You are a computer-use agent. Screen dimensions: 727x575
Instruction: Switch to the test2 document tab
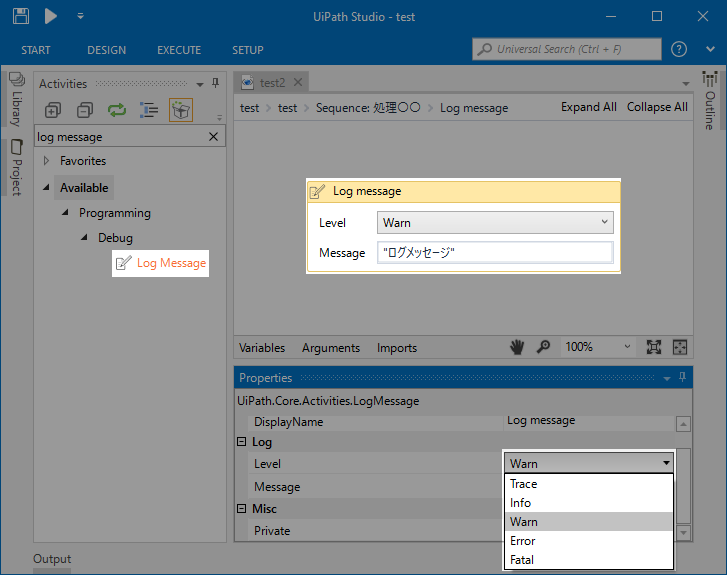(x=272, y=83)
